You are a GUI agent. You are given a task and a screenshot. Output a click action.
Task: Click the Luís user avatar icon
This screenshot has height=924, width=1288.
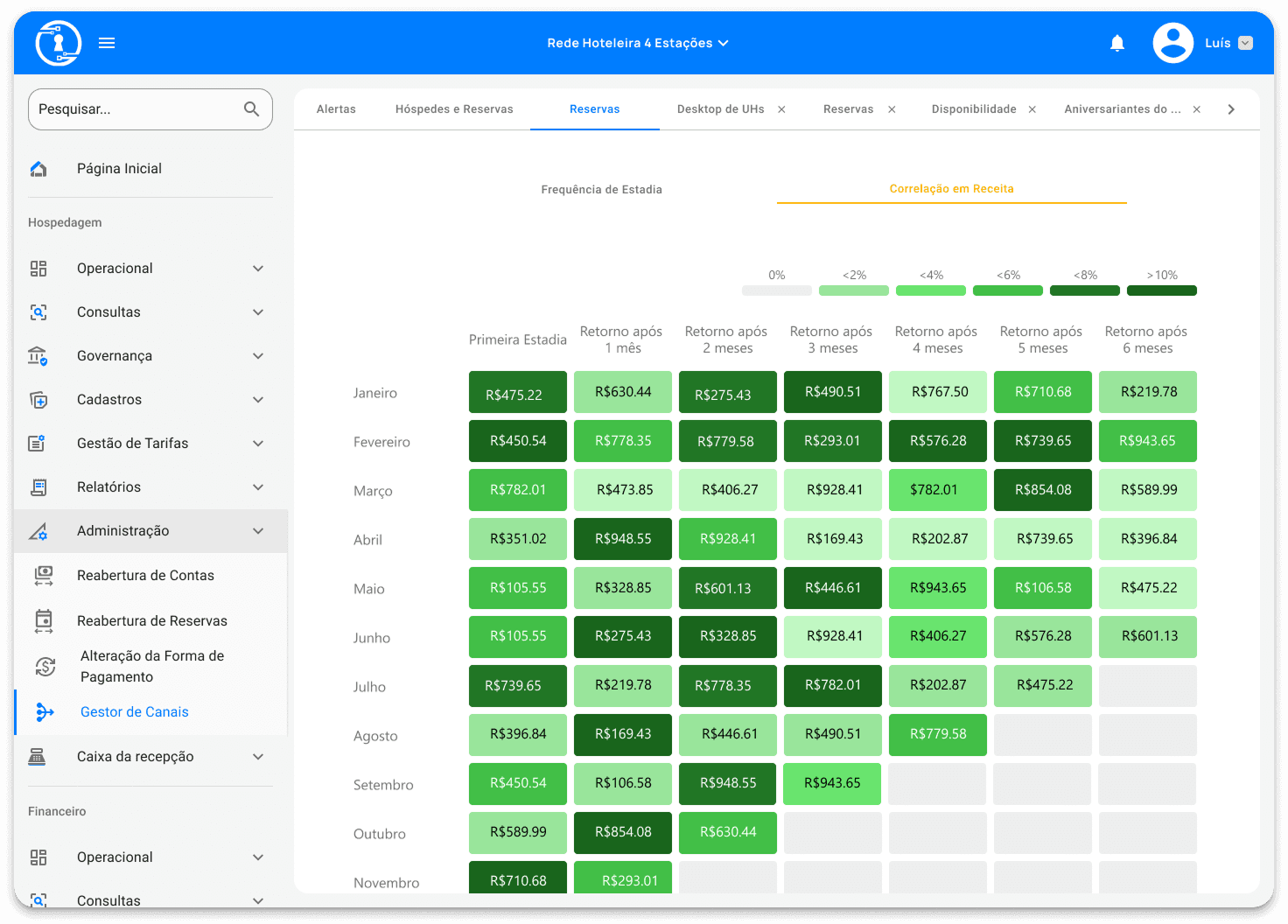pos(1172,43)
